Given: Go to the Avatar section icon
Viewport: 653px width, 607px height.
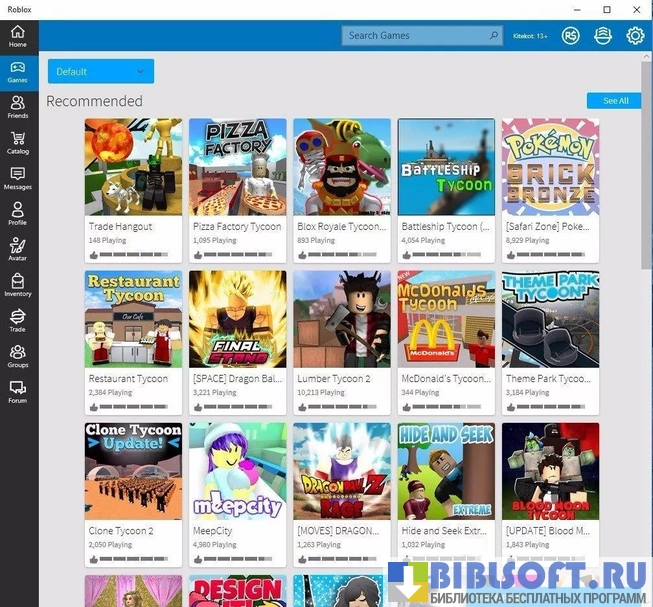Looking at the screenshot, I should [18, 247].
